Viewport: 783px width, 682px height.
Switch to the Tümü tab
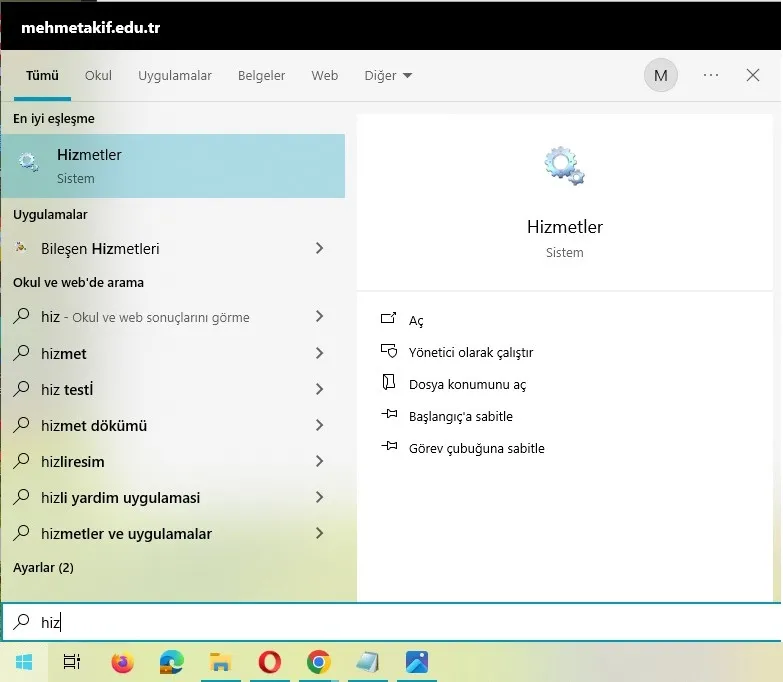click(42, 75)
